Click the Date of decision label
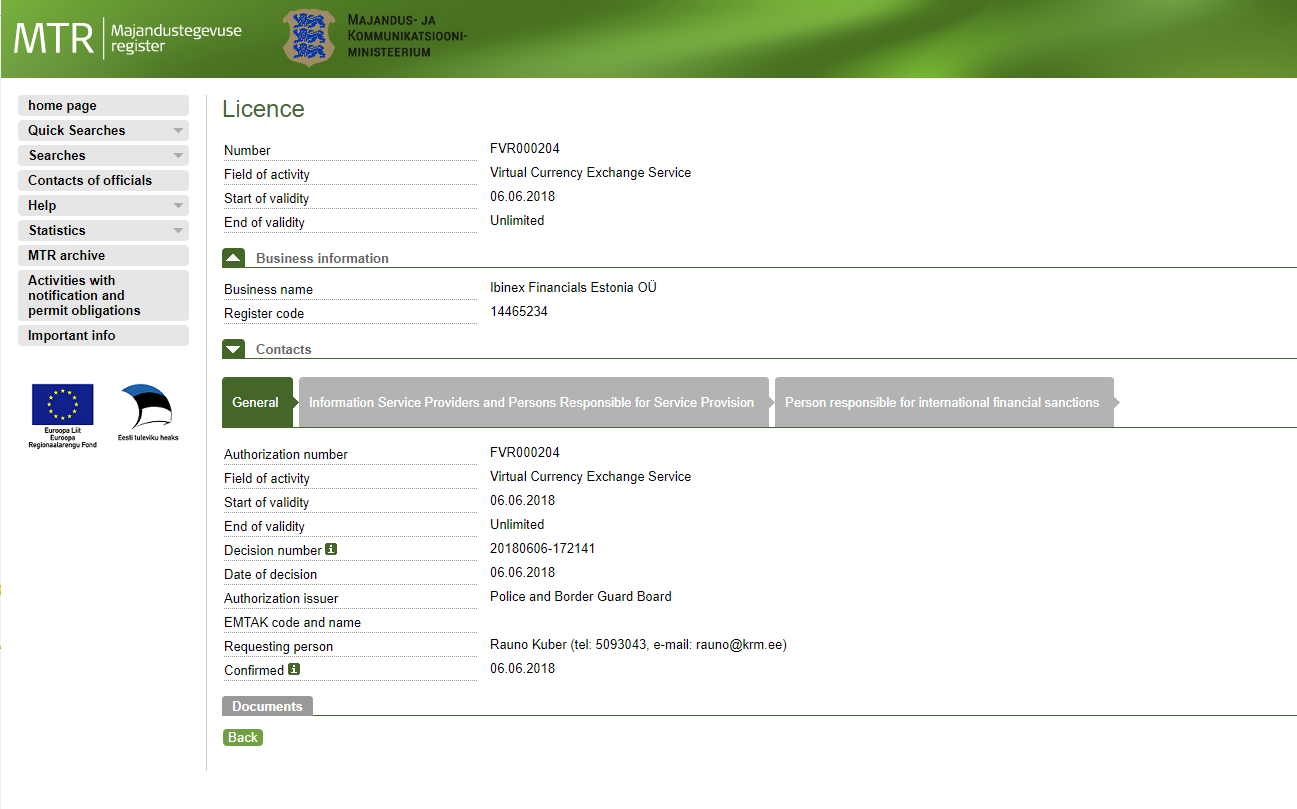Viewport: 1297px width, 809px height. click(270, 574)
